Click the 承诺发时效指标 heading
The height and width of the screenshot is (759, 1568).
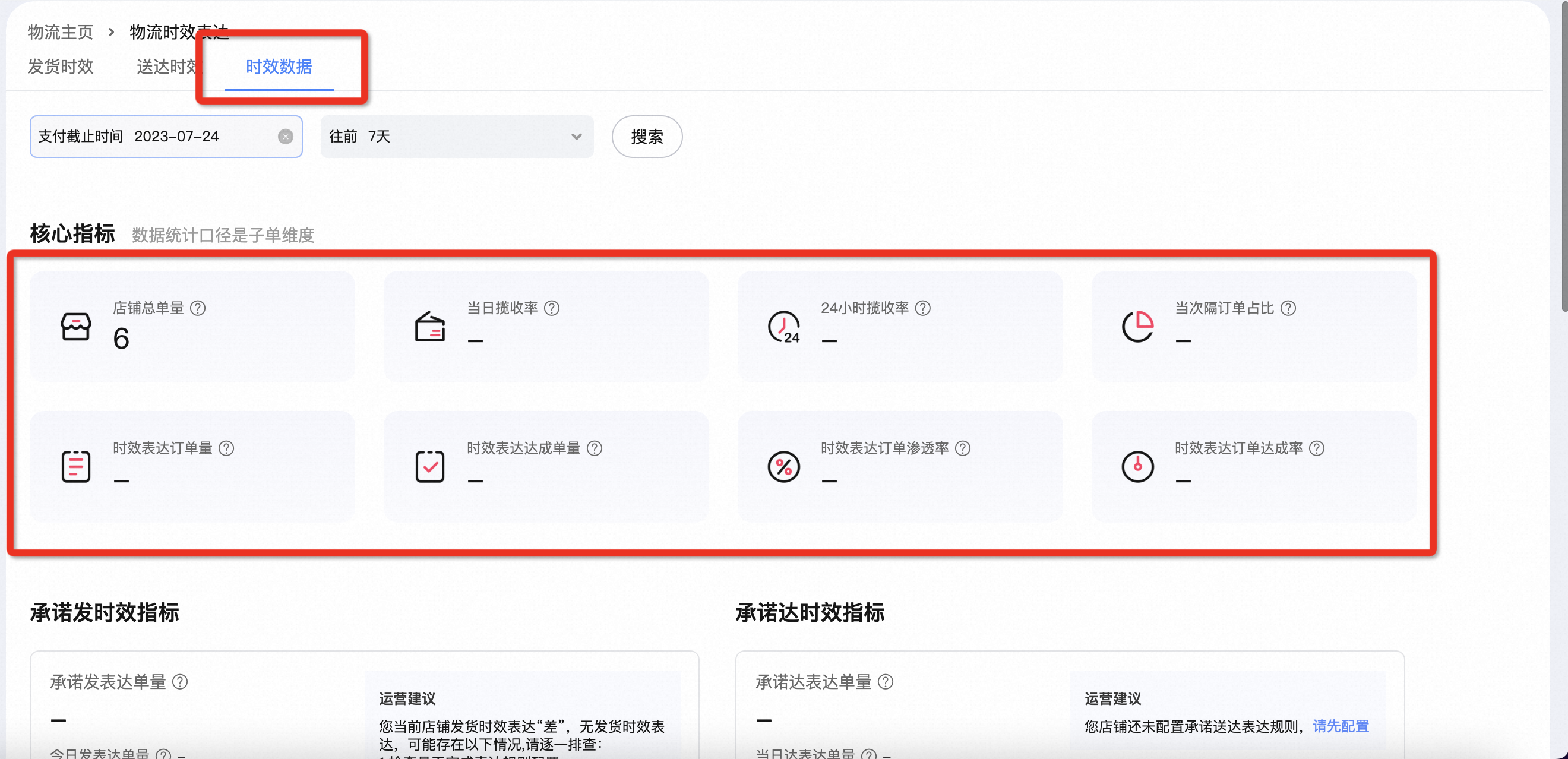pos(104,612)
